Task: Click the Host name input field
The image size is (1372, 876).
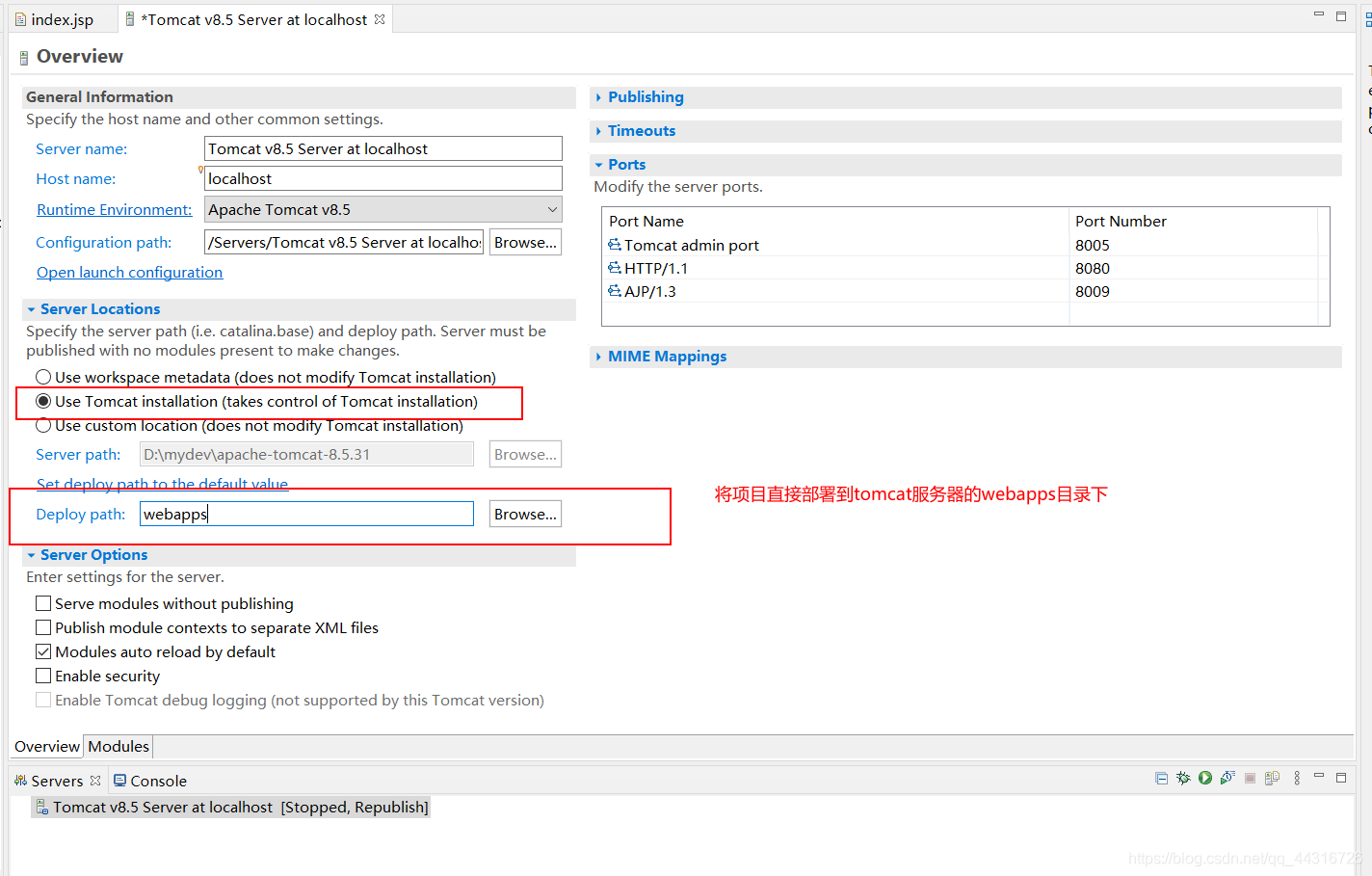Action: click(383, 178)
